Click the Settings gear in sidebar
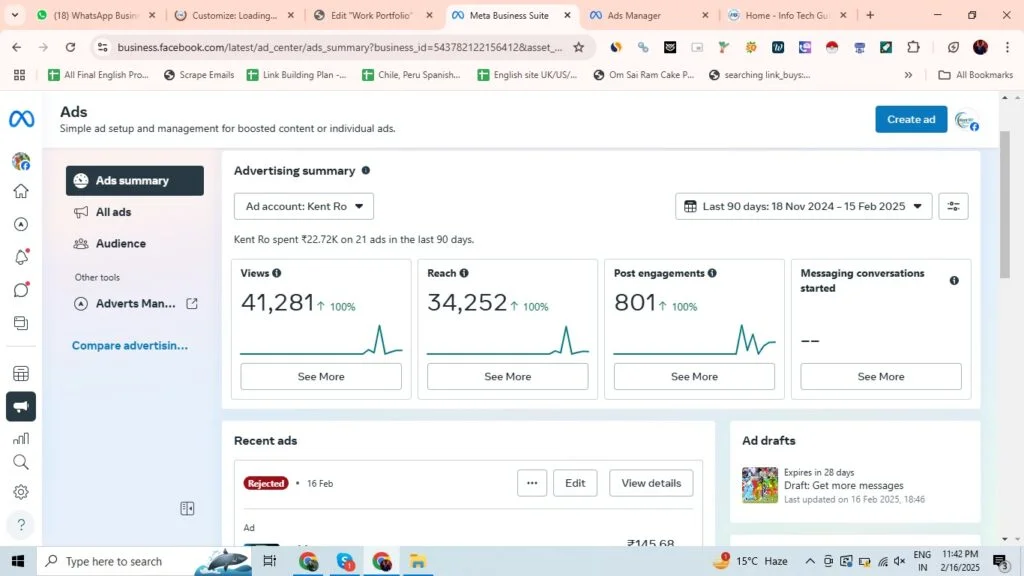The height and width of the screenshot is (576, 1024). [21, 492]
